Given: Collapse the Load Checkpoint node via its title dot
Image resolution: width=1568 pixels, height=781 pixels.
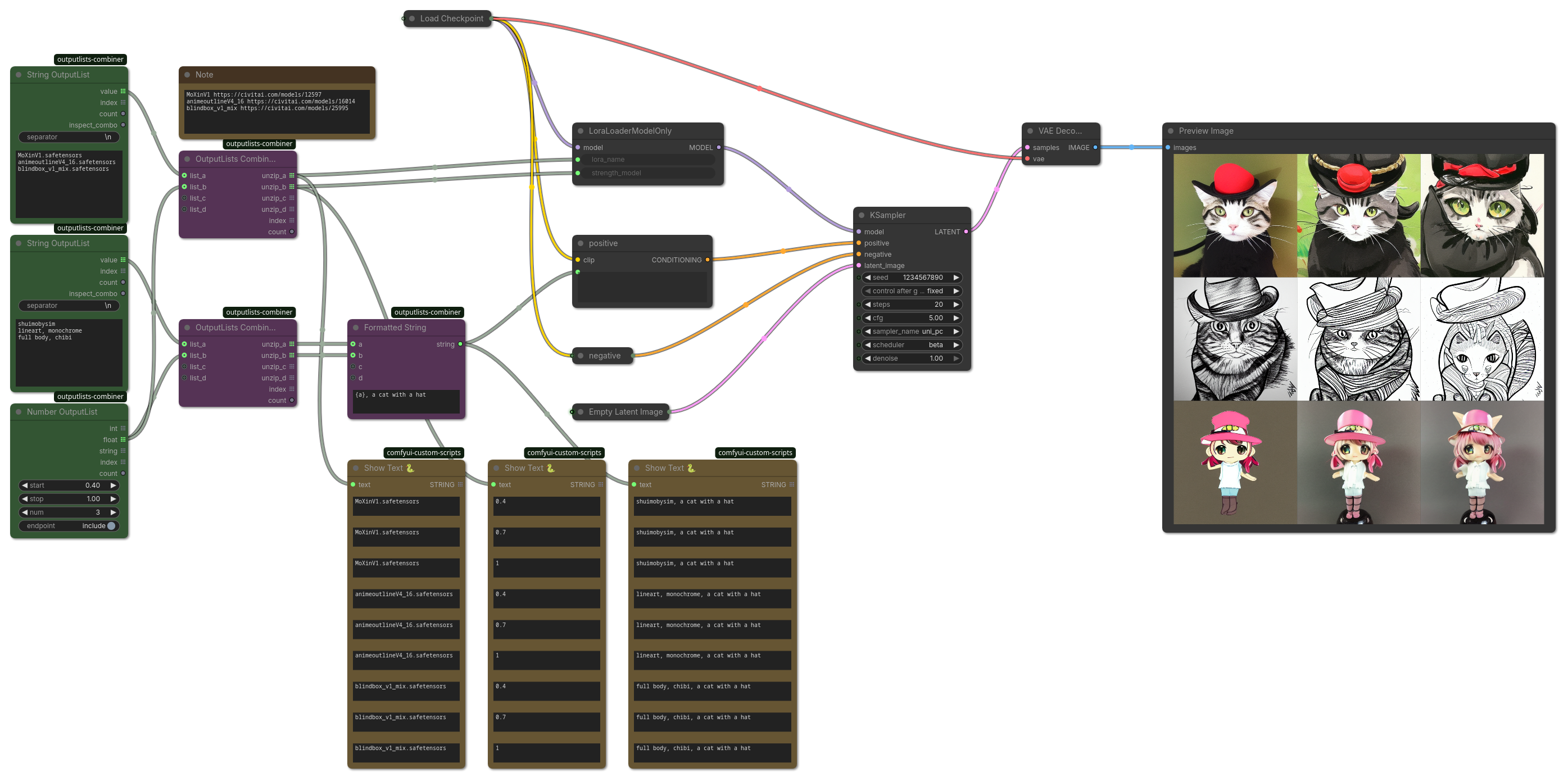Looking at the screenshot, I should pyautogui.click(x=412, y=19).
